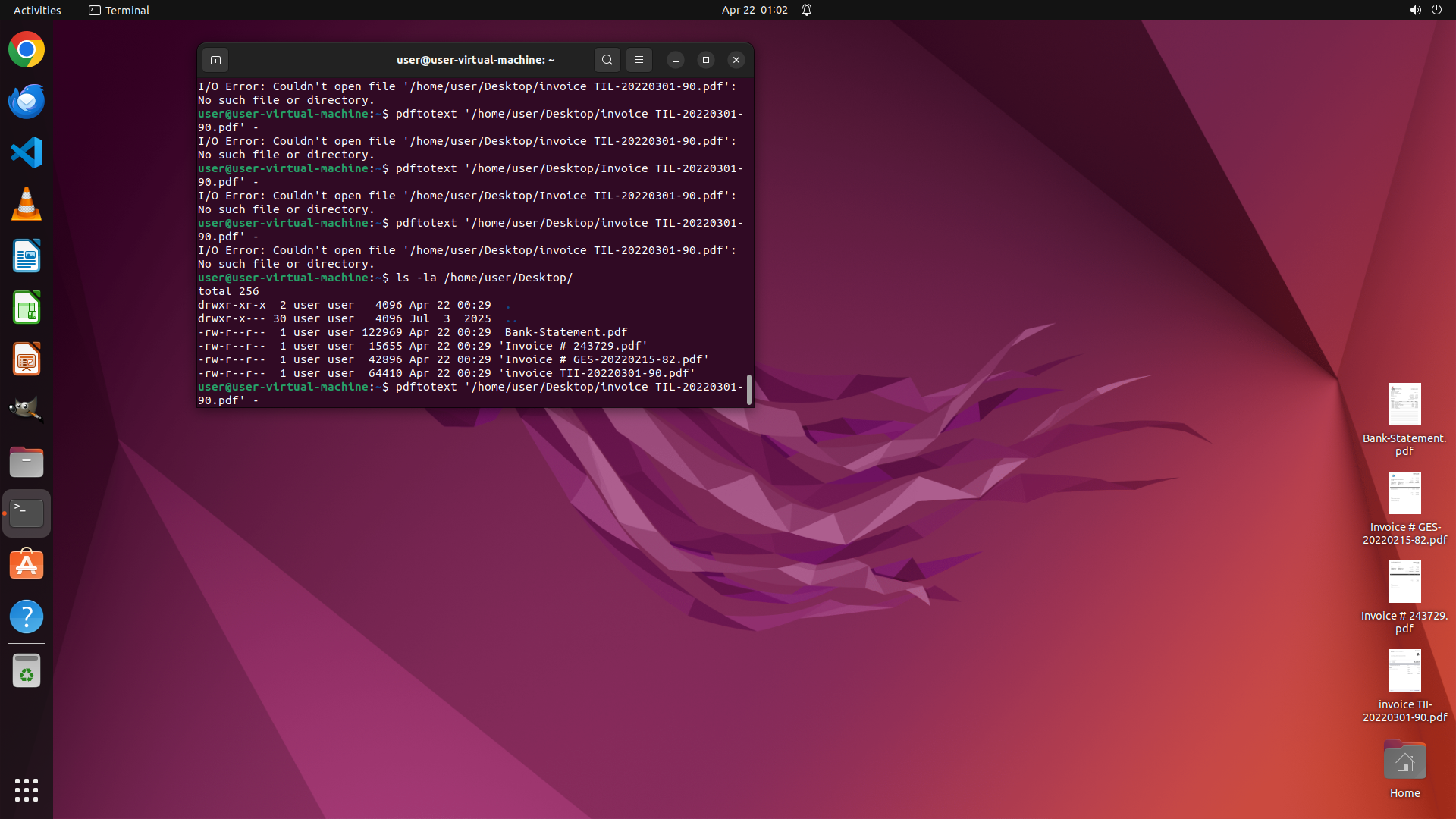Open VLC media player from dock
The image size is (1456, 819).
[x=27, y=205]
